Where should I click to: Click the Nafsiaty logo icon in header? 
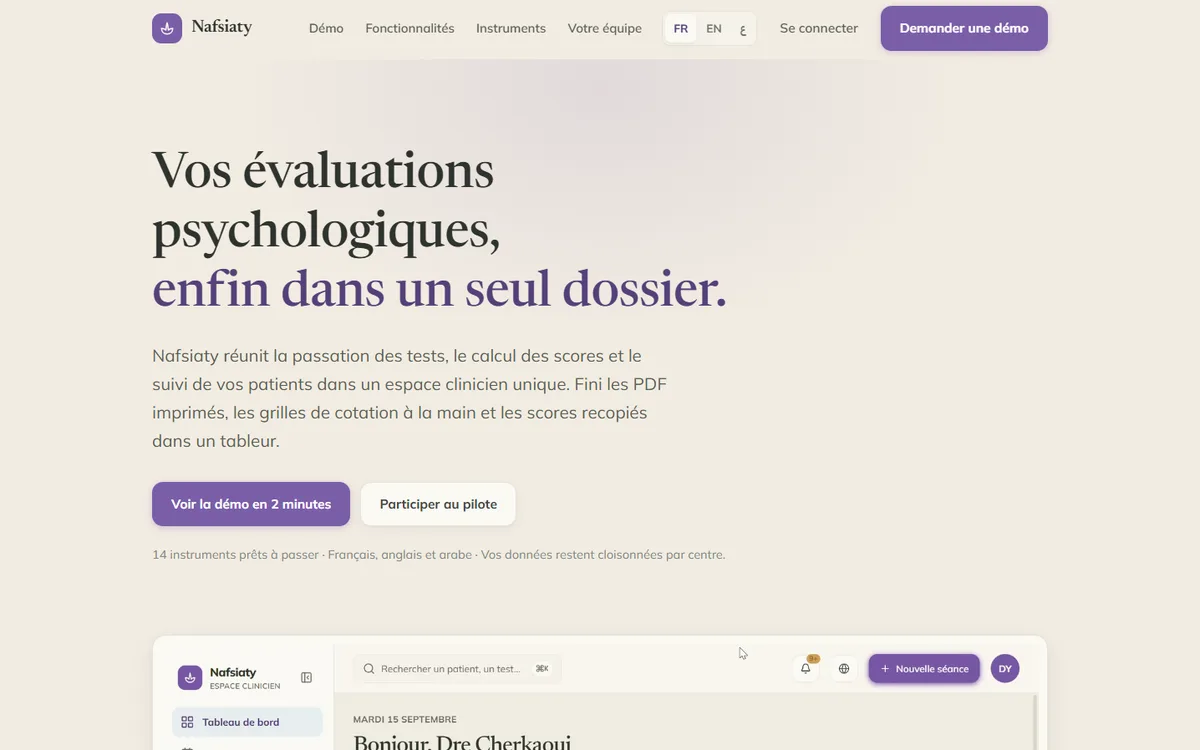point(167,28)
